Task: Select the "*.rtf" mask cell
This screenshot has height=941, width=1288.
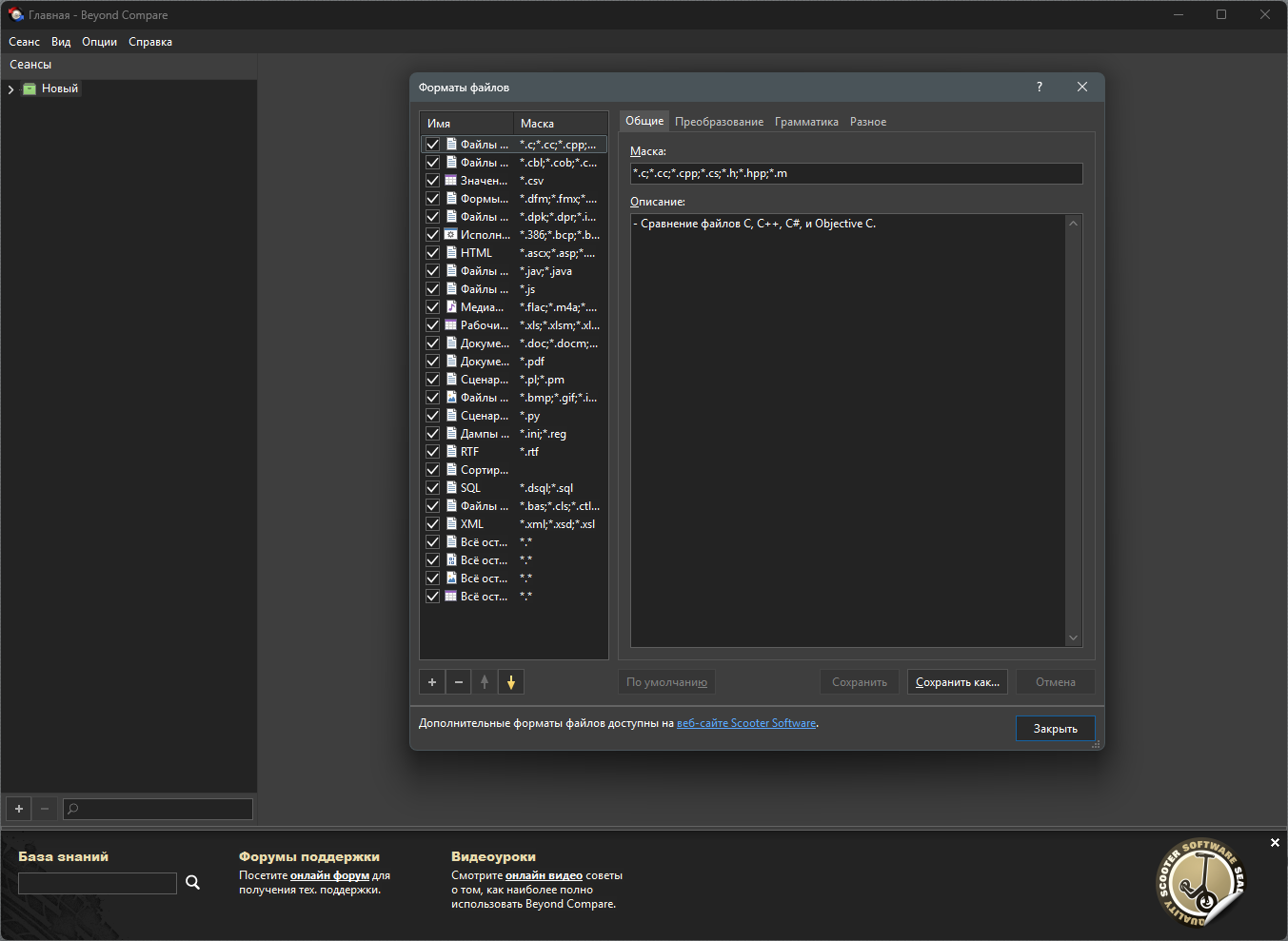Action: 529,452
